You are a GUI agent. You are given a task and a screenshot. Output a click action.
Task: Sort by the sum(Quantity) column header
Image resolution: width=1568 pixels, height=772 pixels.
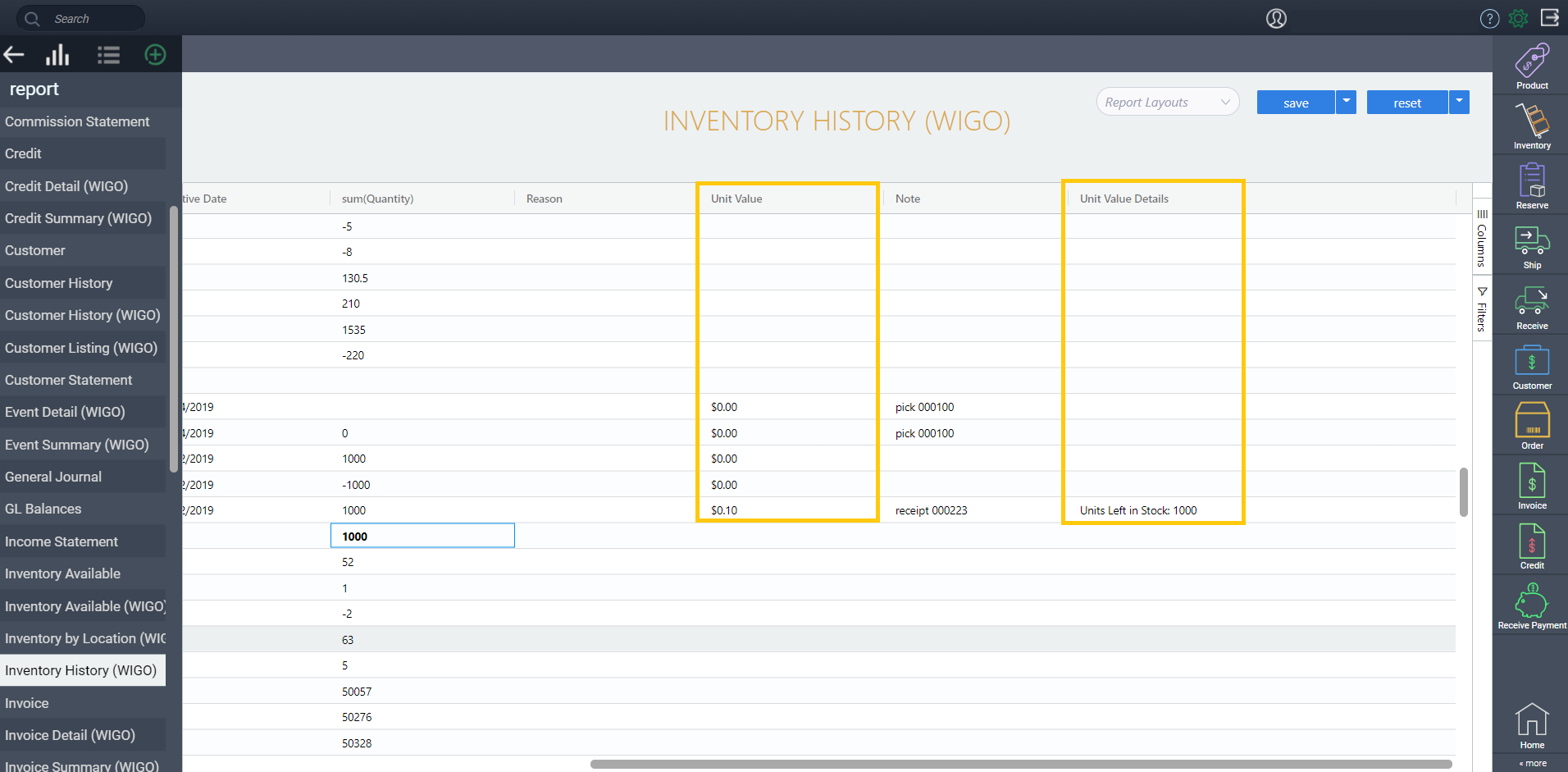377,199
